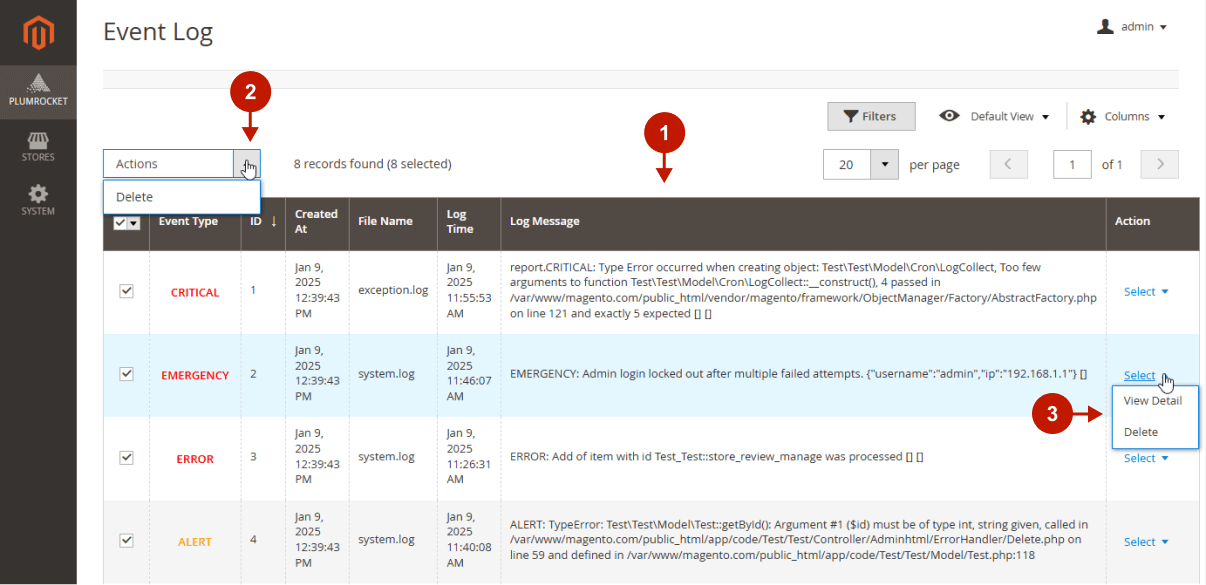Toggle the ALERT event row checkbox
The image size is (1206, 585).
(127, 540)
